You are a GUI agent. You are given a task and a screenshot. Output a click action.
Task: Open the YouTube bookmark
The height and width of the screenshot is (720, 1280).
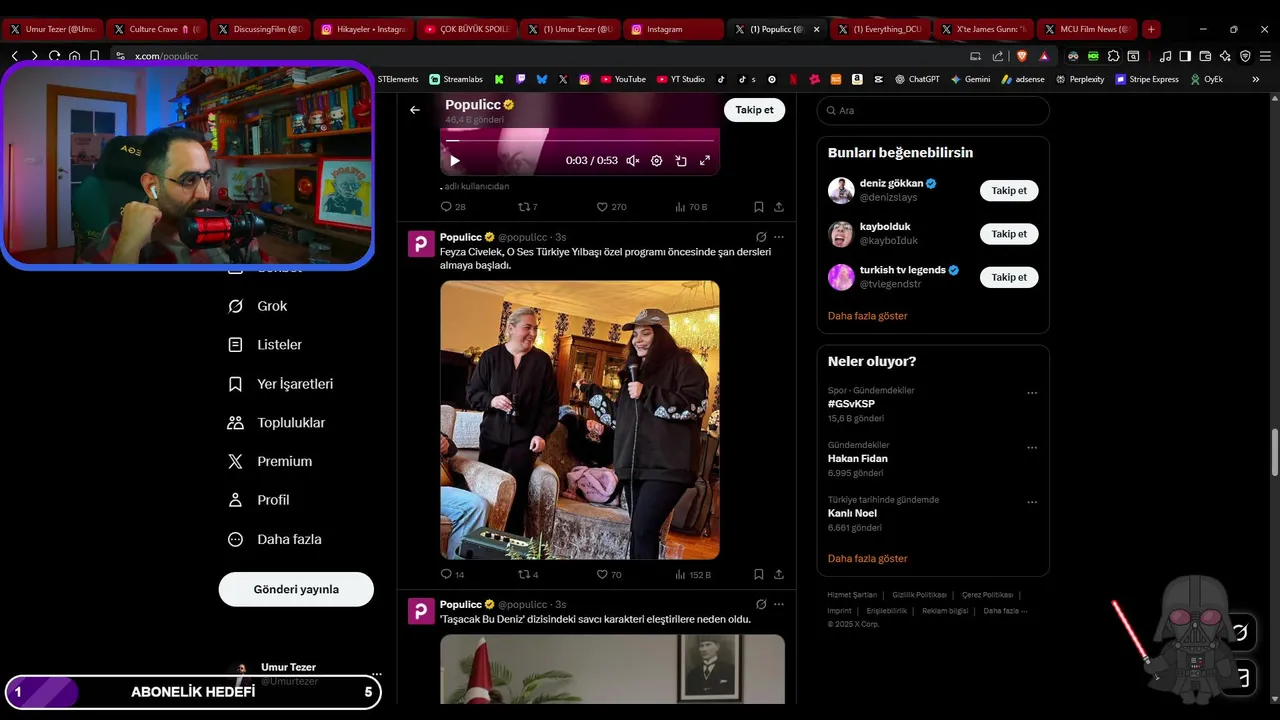[x=622, y=79]
